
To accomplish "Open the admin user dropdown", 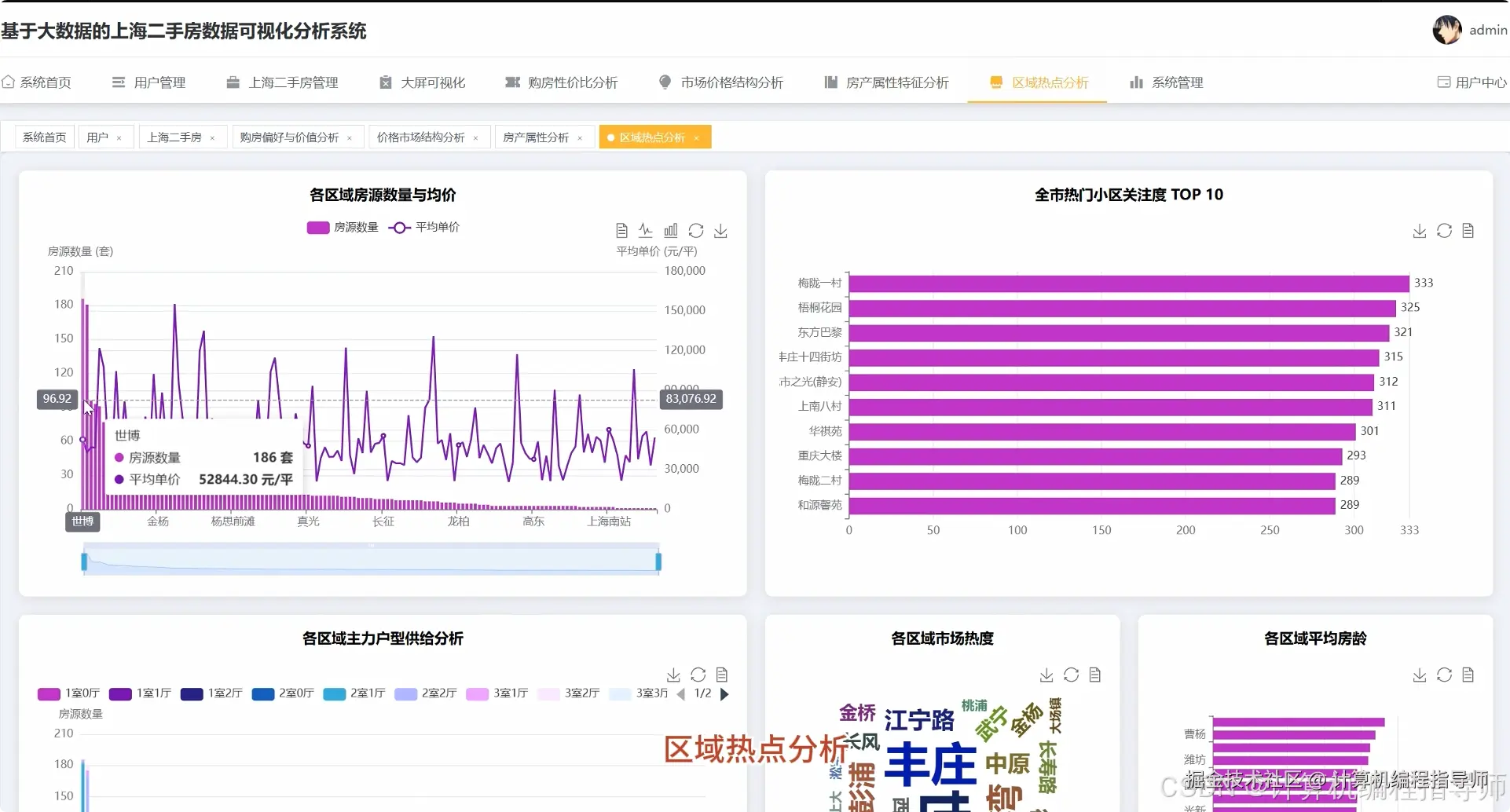I will coord(1488,30).
